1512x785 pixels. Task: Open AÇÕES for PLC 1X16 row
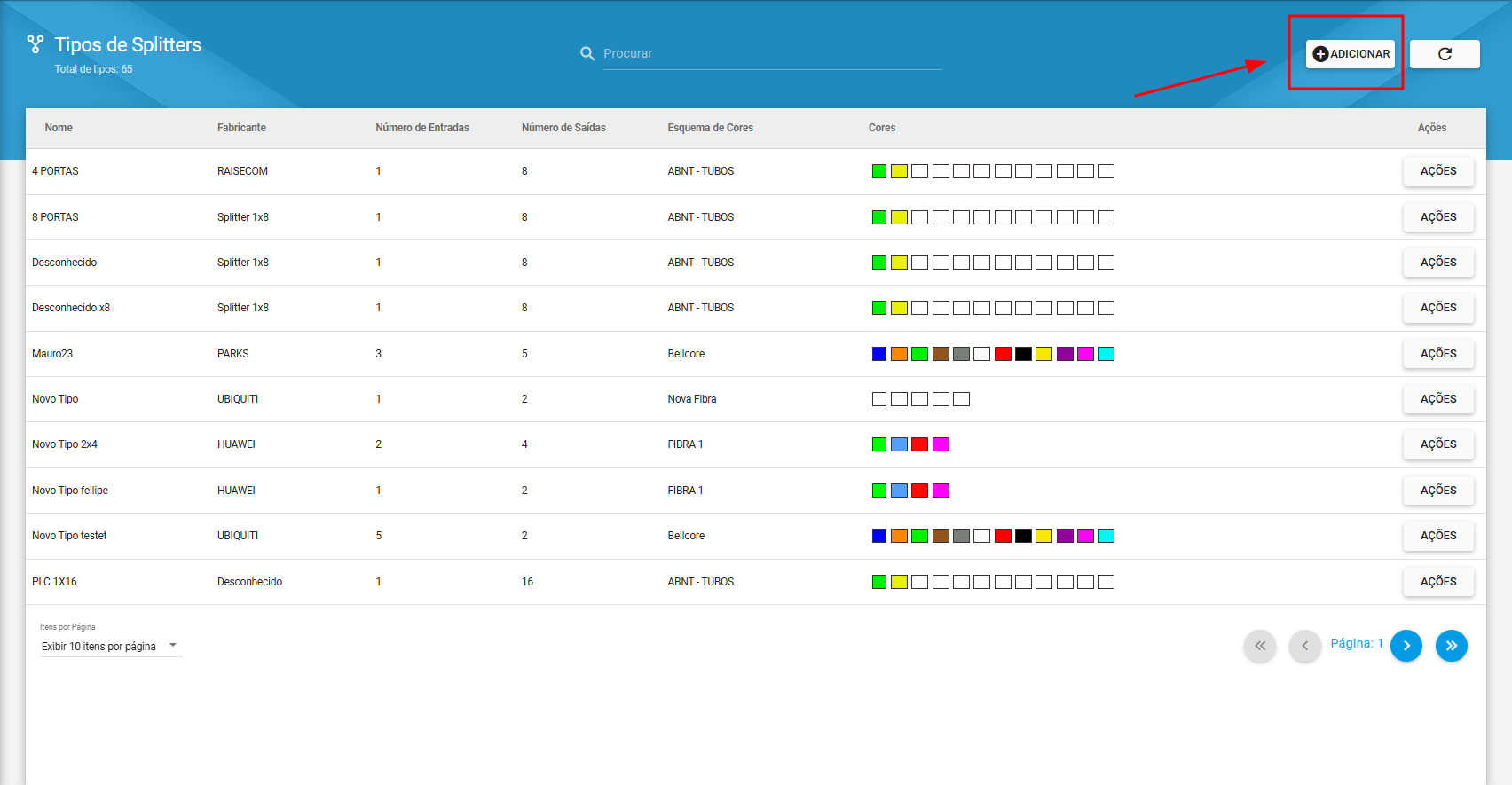tap(1438, 582)
